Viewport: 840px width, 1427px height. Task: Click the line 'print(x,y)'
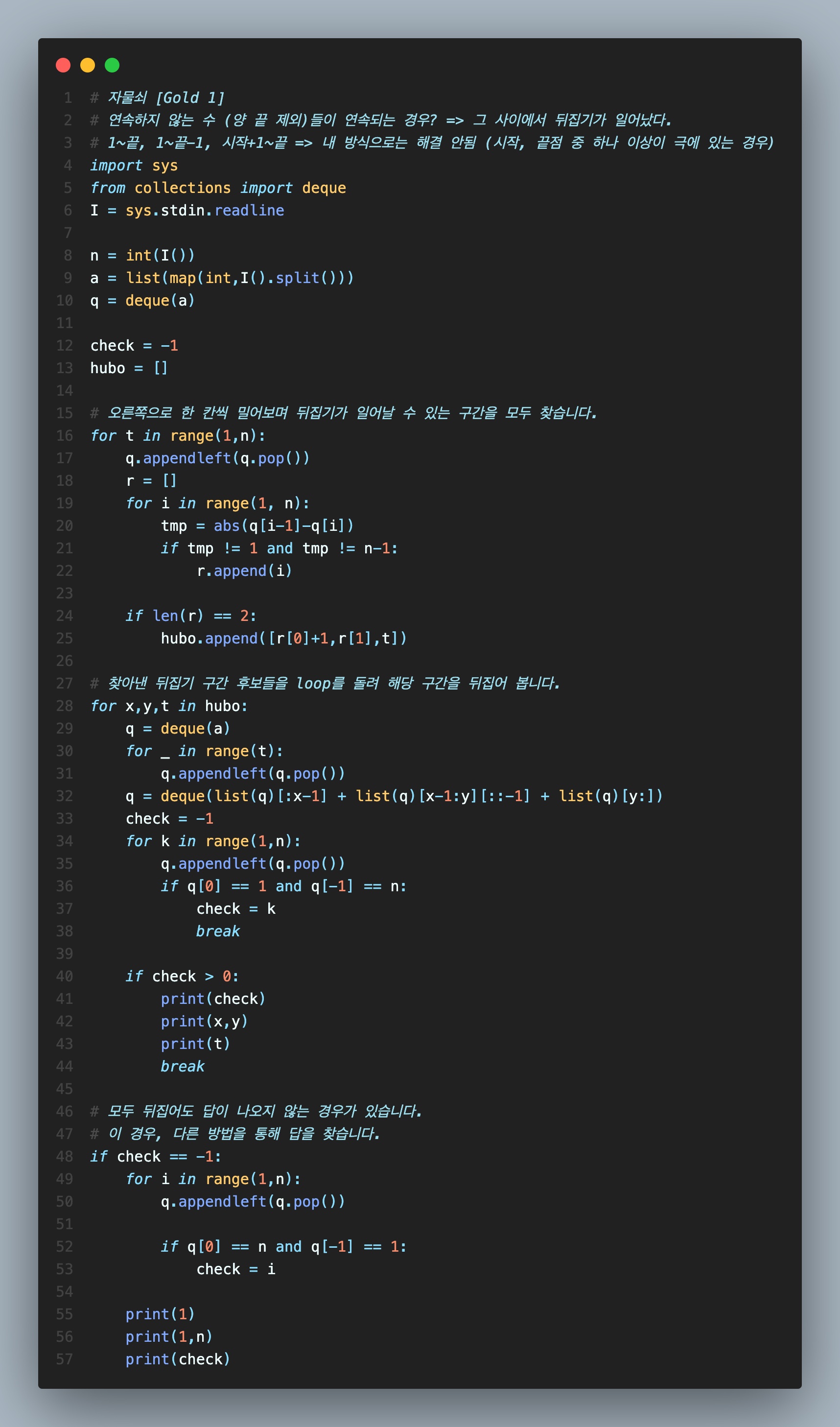coord(204,1022)
